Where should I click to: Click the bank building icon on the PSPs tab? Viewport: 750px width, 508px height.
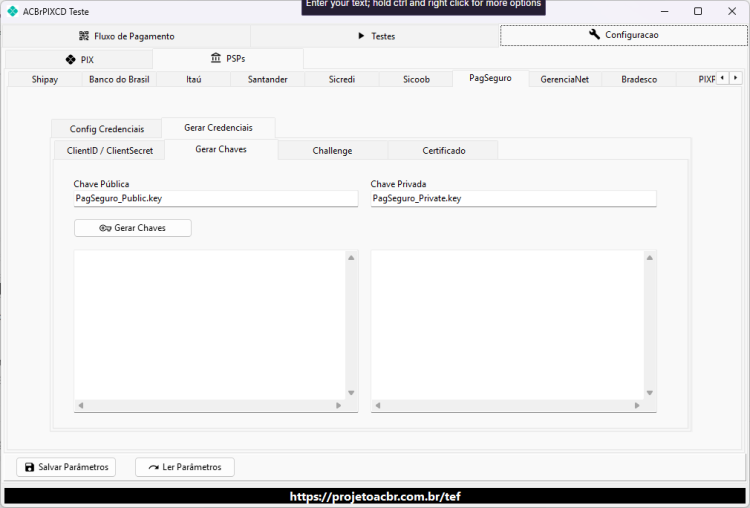(216, 58)
